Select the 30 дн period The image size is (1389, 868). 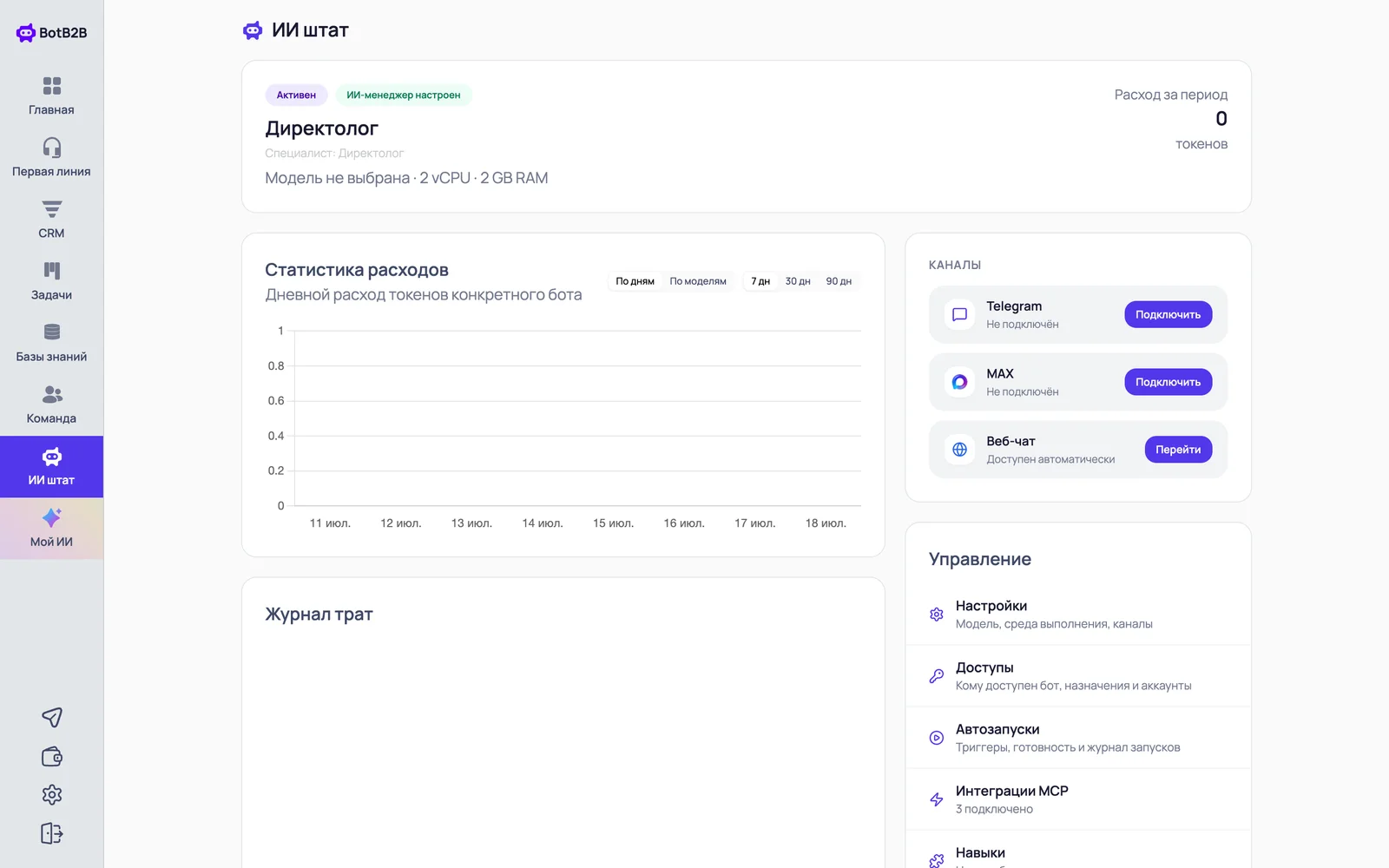click(x=798, y=281)
